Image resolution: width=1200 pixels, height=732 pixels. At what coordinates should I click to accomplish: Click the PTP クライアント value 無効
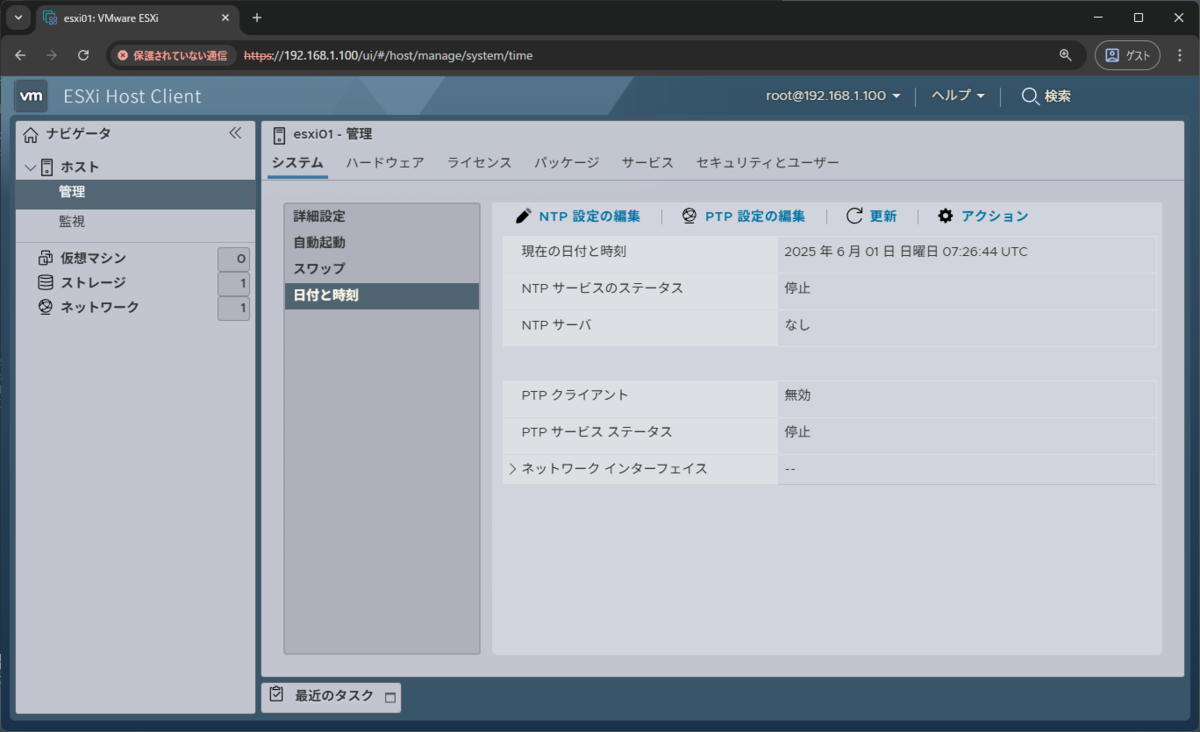click(x=797, y=395)
